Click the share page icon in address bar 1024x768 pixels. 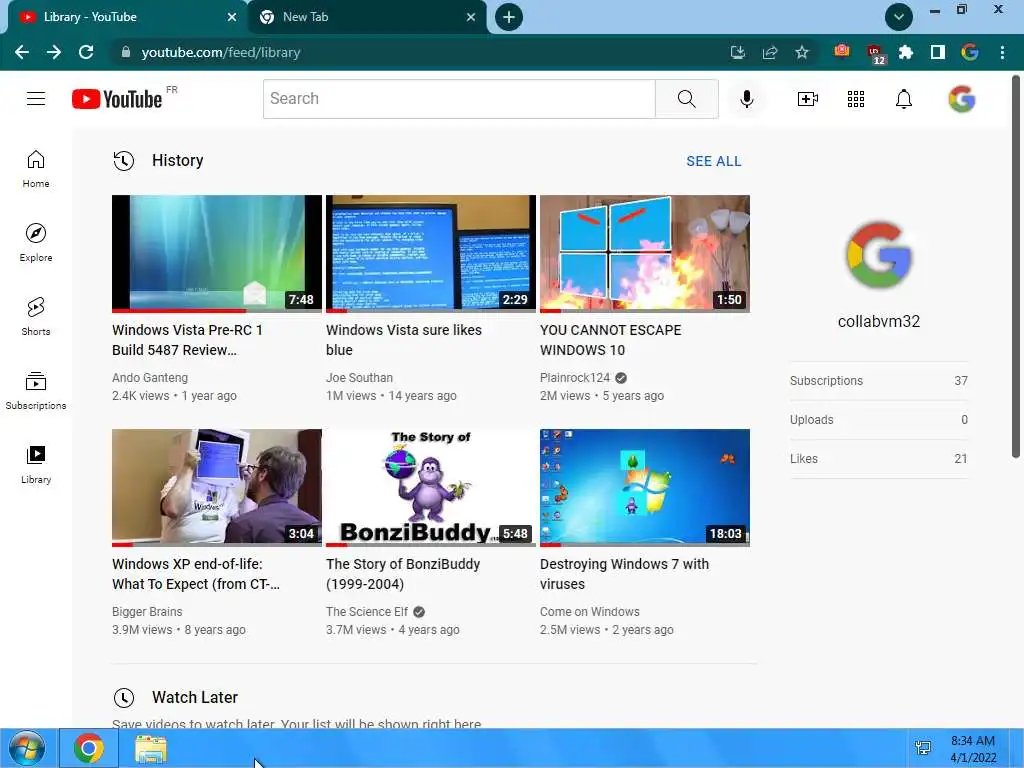pyautogui.click(x=770, y=52)
